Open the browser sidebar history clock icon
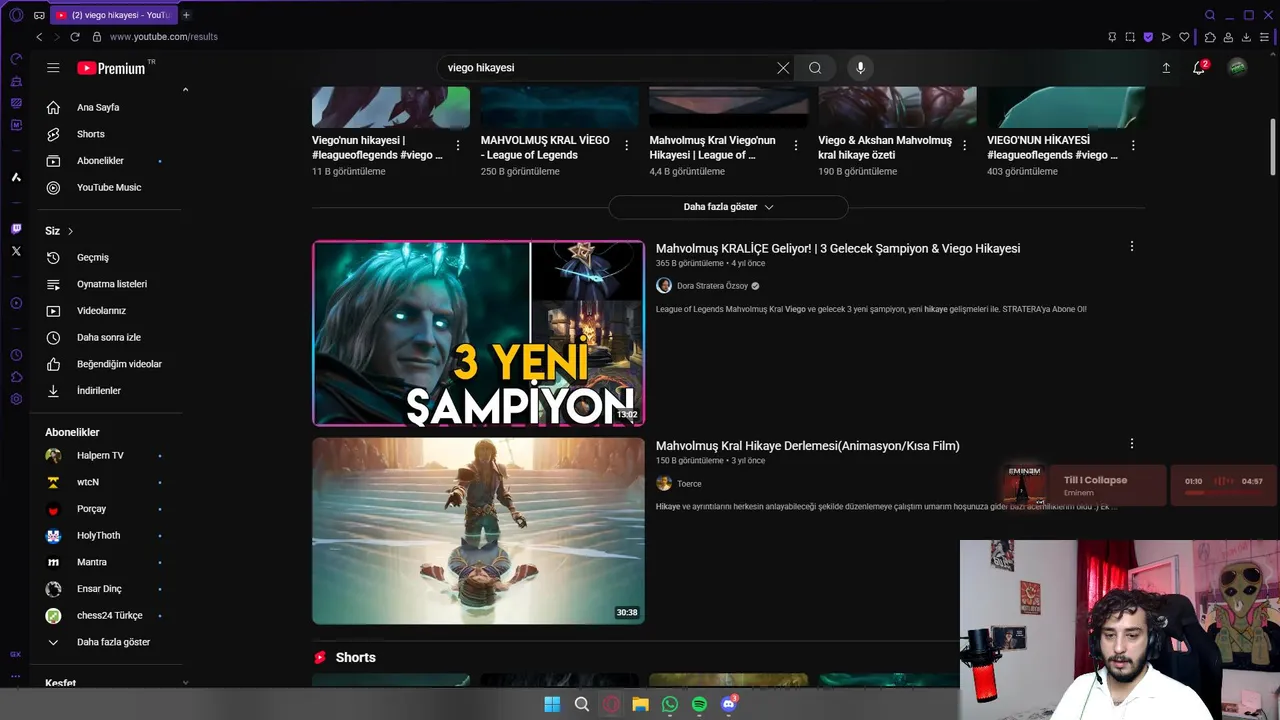1280x720 pixels. click(16, 355)
